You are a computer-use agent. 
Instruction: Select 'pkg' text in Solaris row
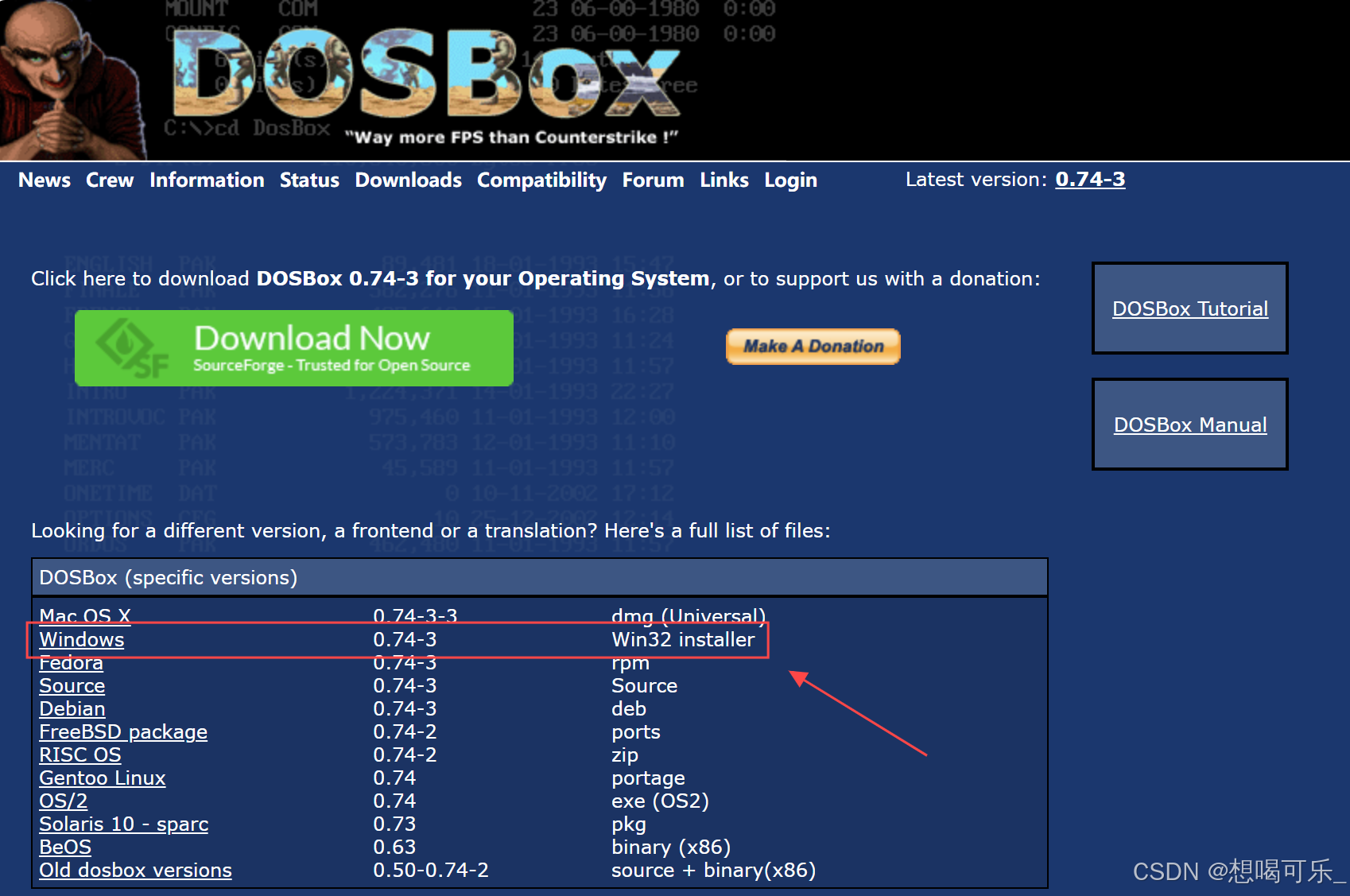(629, 824)
